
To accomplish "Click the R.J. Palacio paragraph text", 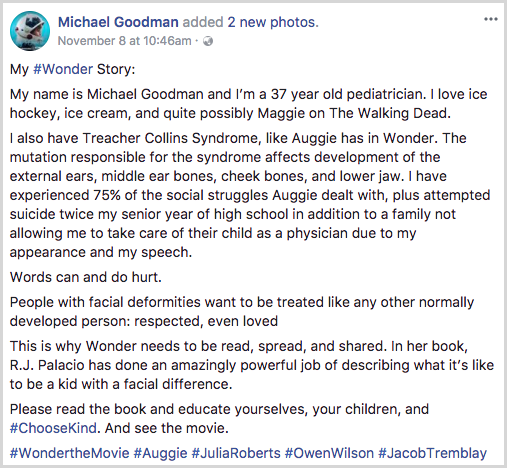I will click(x=252, y=365).
